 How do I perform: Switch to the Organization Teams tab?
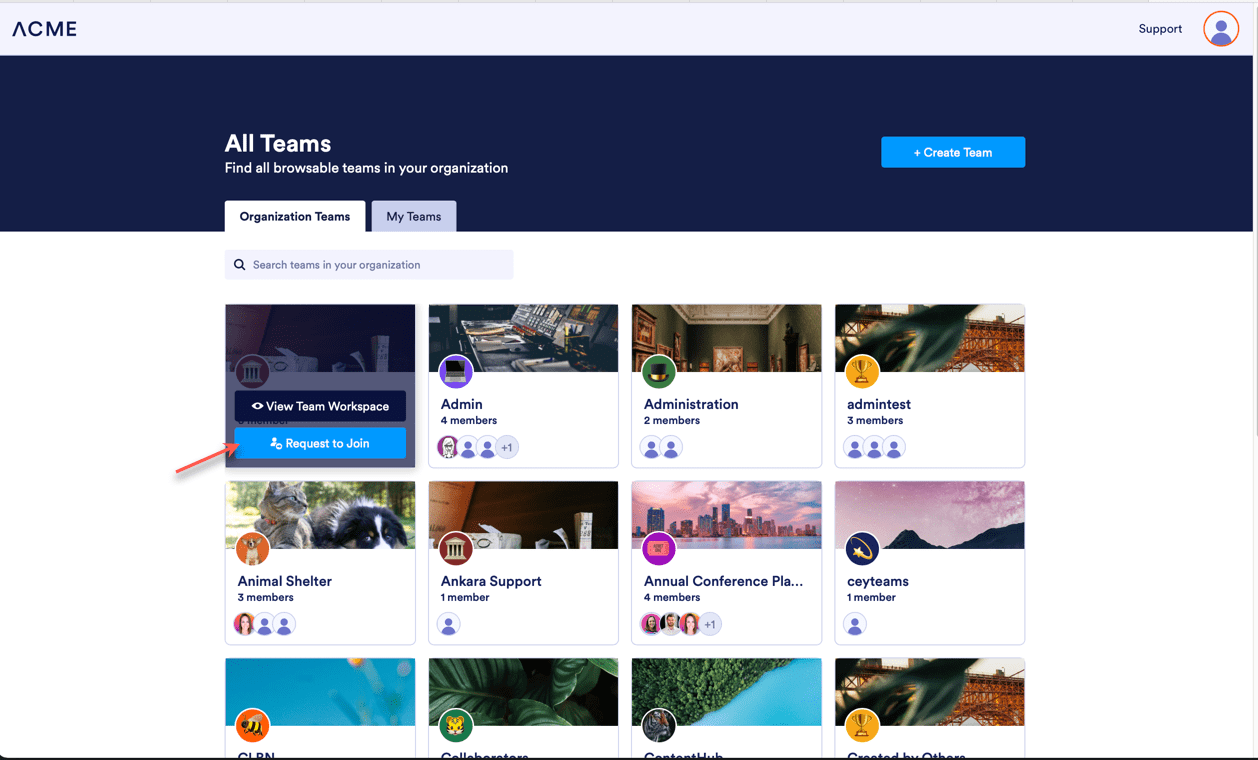point(295,216)
